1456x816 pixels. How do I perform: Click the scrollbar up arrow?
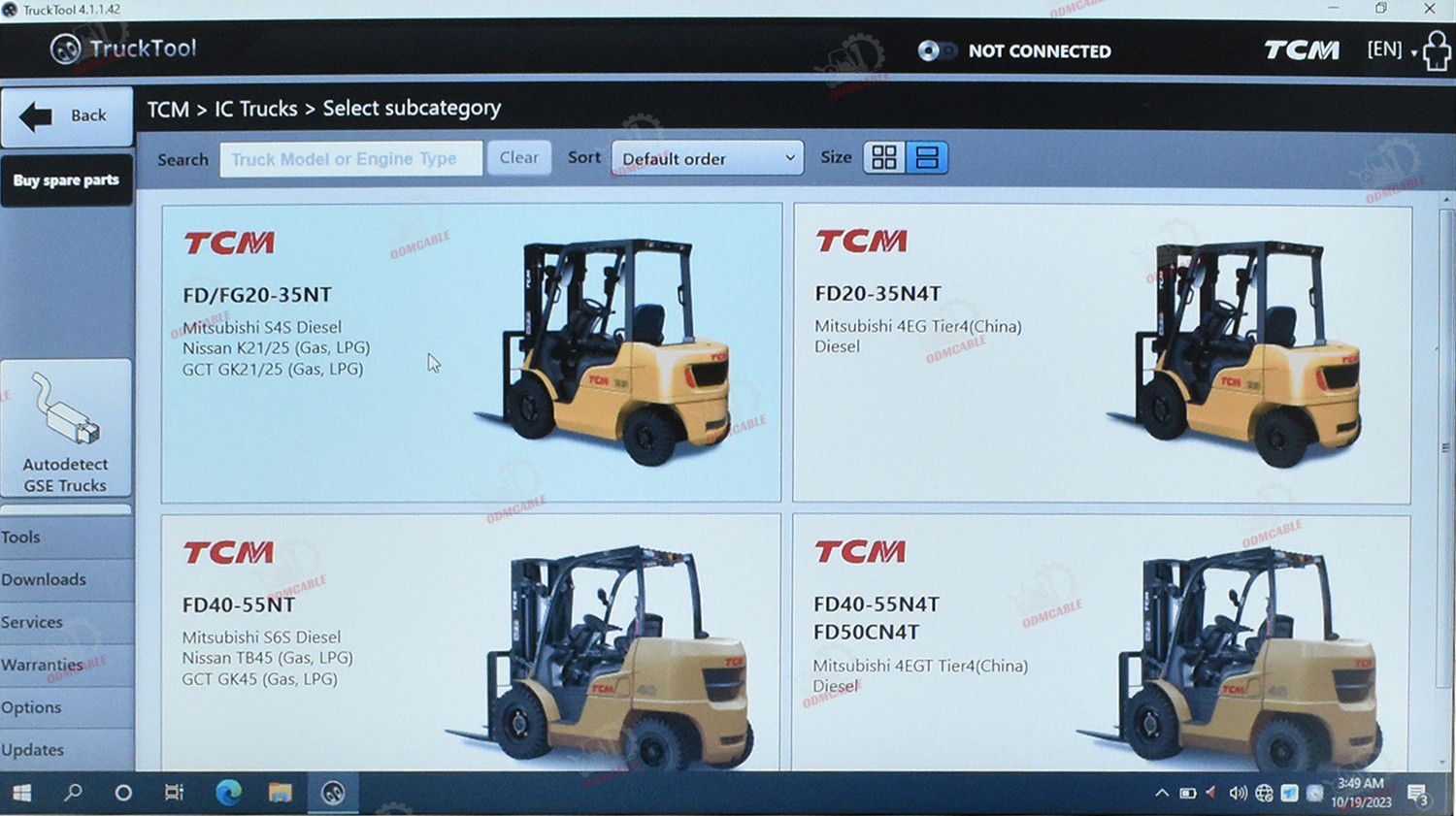[1445, 199]
